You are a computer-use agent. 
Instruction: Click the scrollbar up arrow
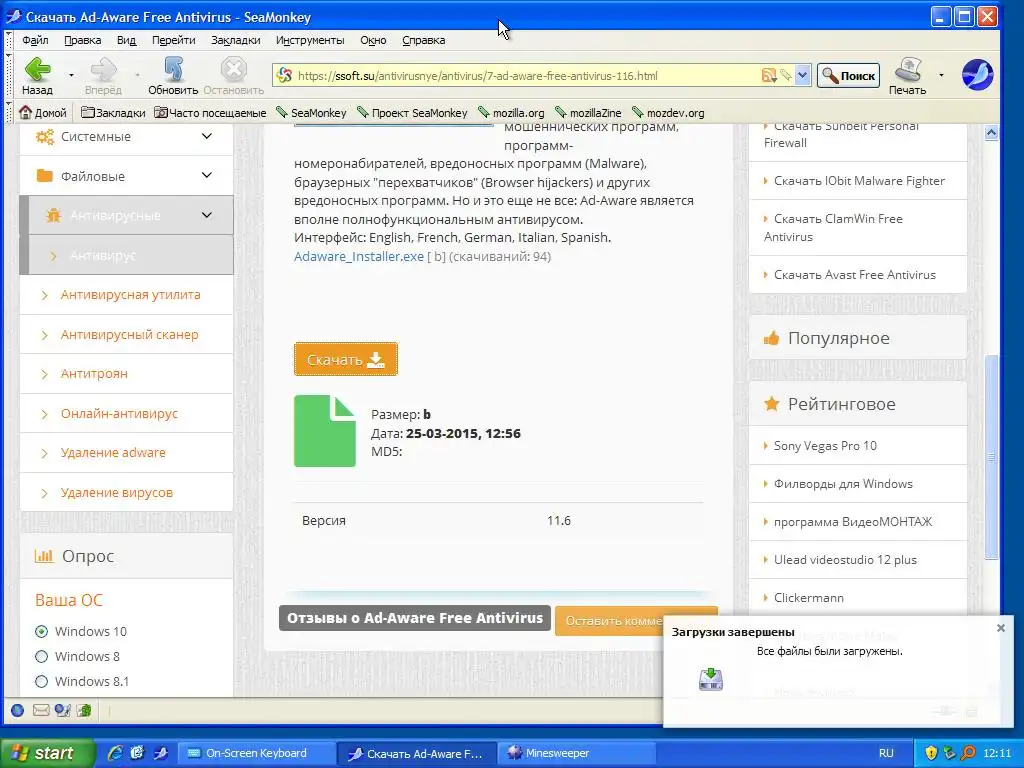point(991,133)
